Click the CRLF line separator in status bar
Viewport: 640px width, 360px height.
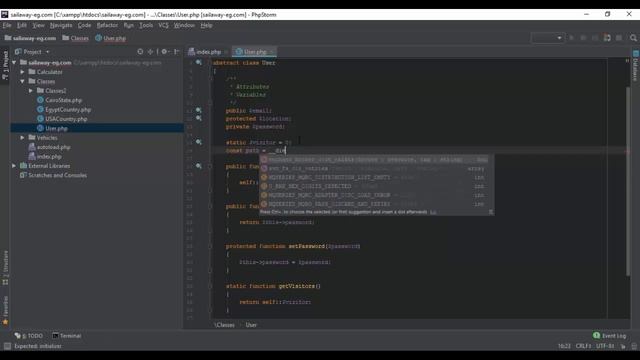[583, 346]
